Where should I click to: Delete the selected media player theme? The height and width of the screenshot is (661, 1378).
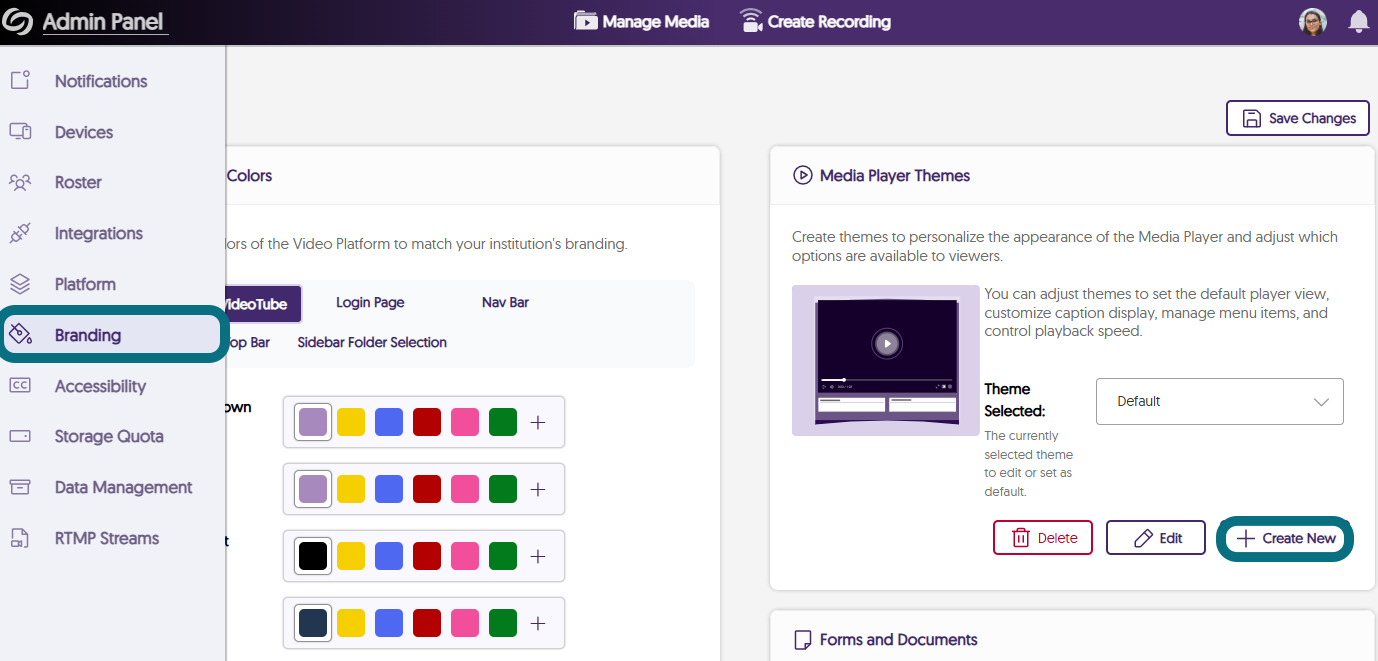(1043, 538)
